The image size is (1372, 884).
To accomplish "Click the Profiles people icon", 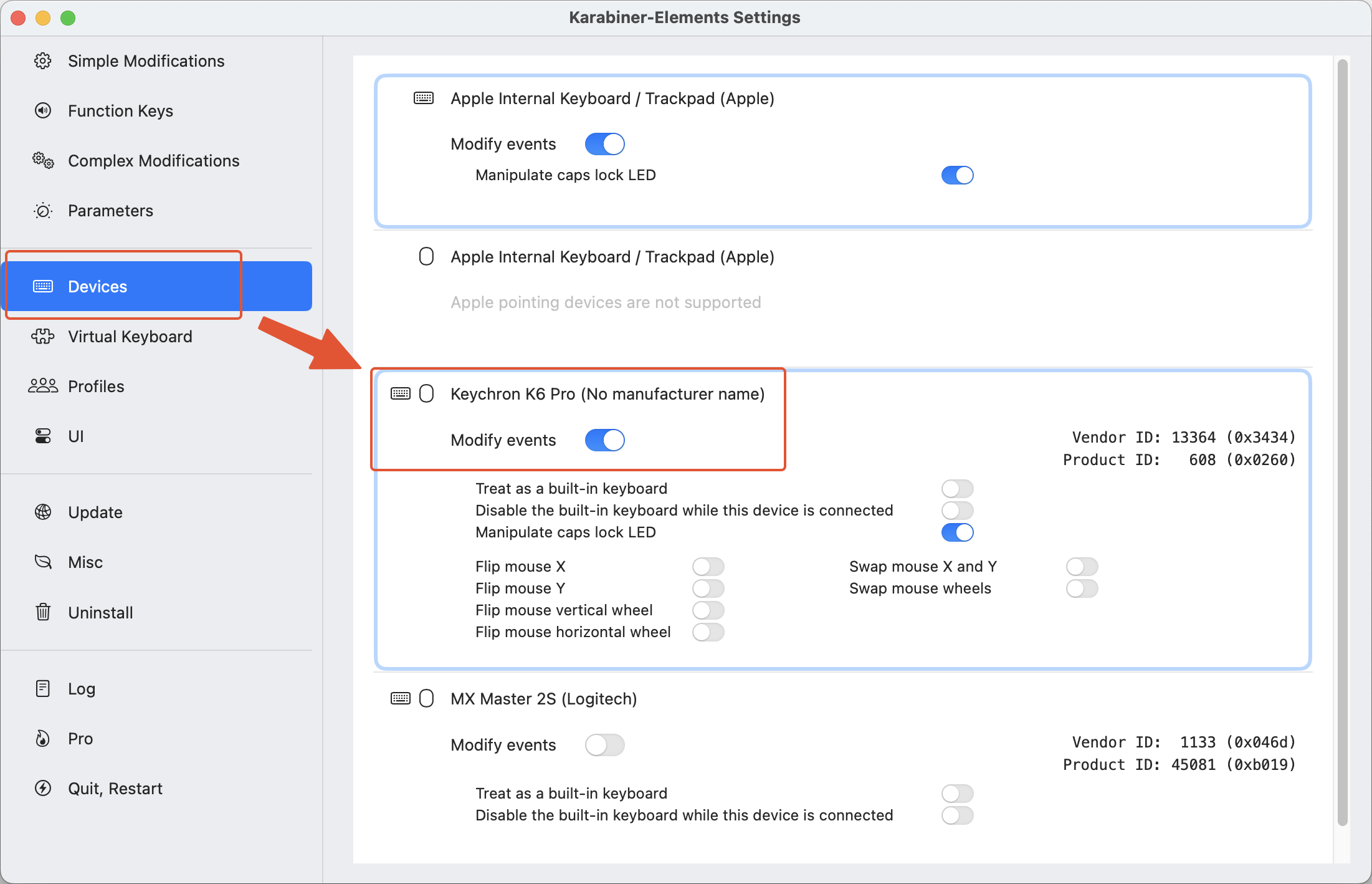I will point(43,387).
